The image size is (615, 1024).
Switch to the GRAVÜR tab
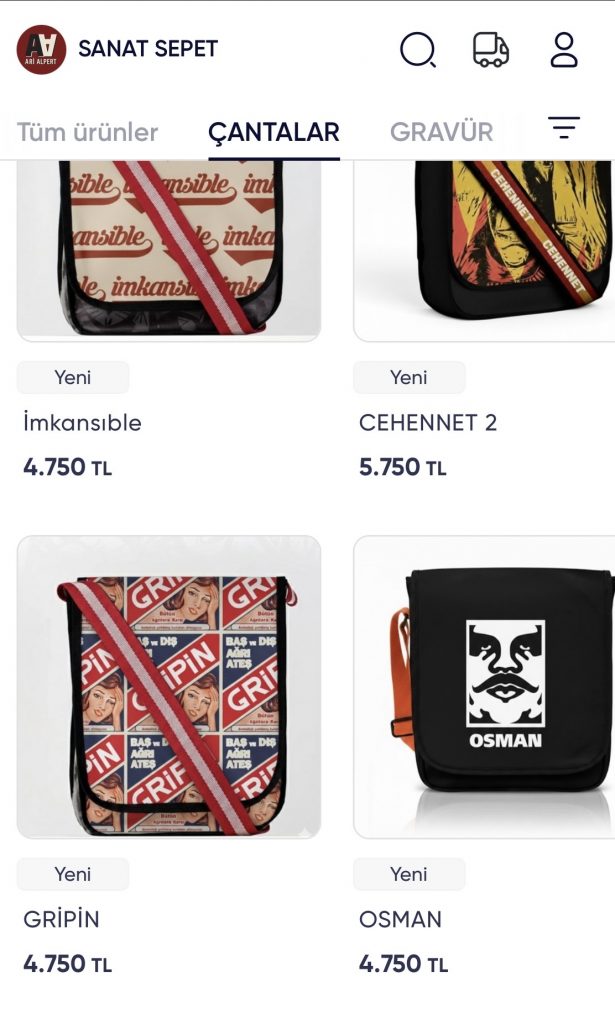[441, 132]
